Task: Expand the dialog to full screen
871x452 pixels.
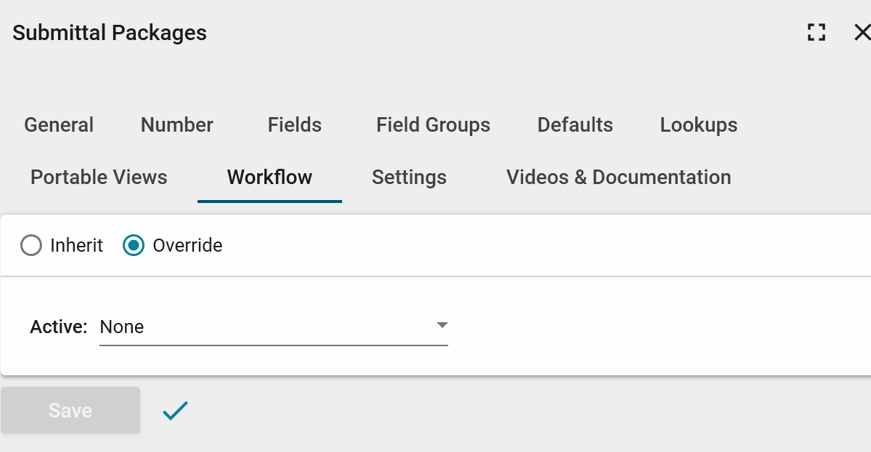Action: coord(816,33)
